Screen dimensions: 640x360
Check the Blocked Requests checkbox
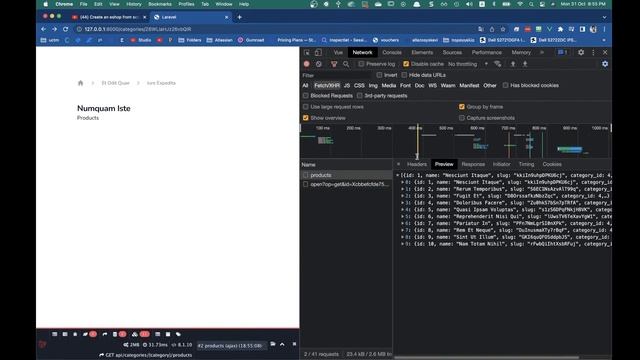[306, 96]
